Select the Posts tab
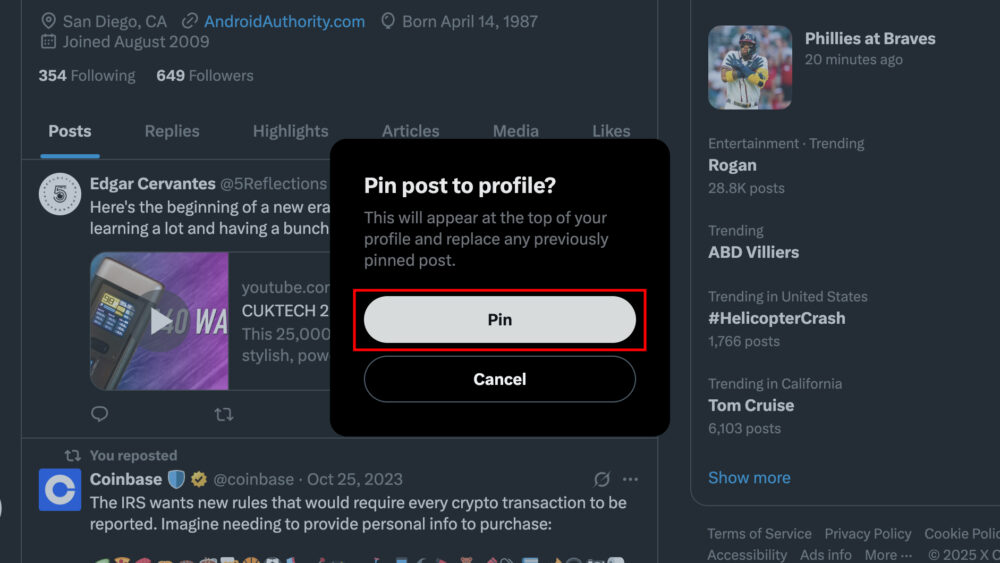The width and height of the screenshot is (1000, 563). pyautogui.click(x=70, y=131)
